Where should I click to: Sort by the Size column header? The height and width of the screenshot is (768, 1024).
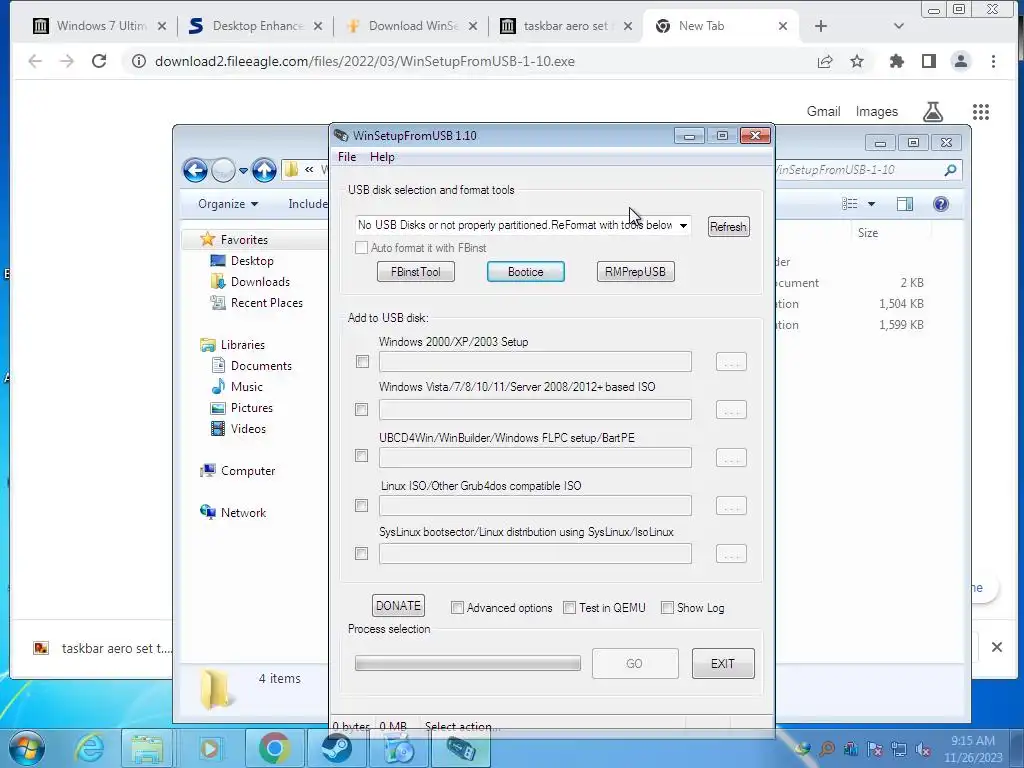coord(868,233)
